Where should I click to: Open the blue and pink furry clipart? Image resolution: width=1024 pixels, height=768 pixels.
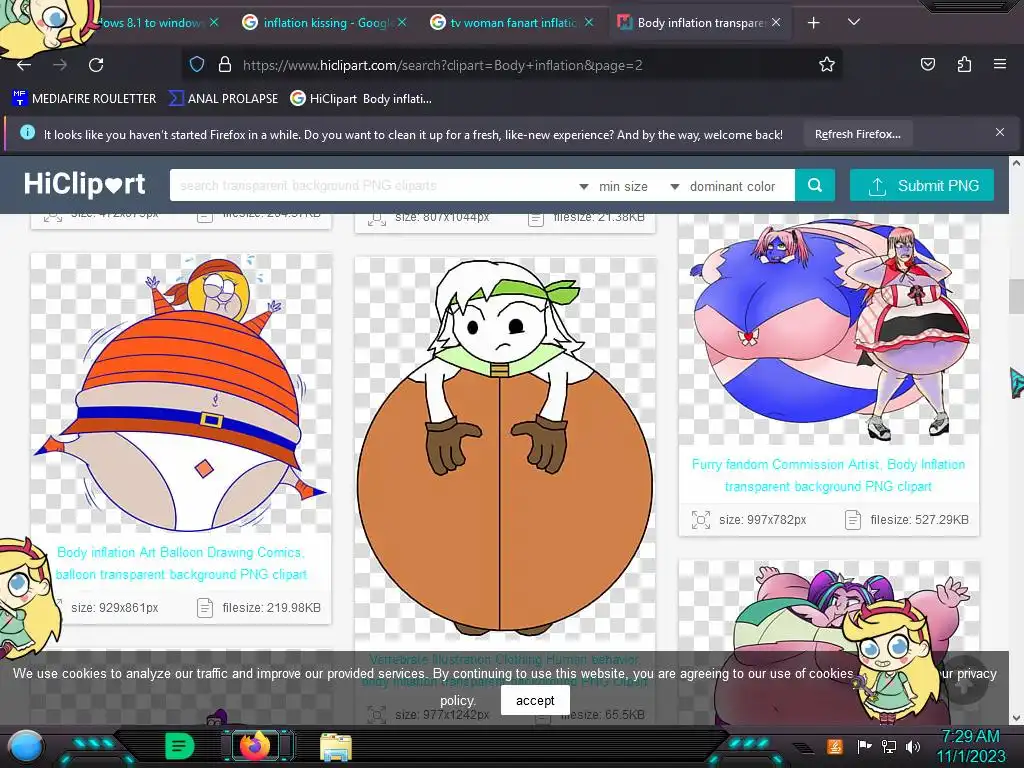829,330
